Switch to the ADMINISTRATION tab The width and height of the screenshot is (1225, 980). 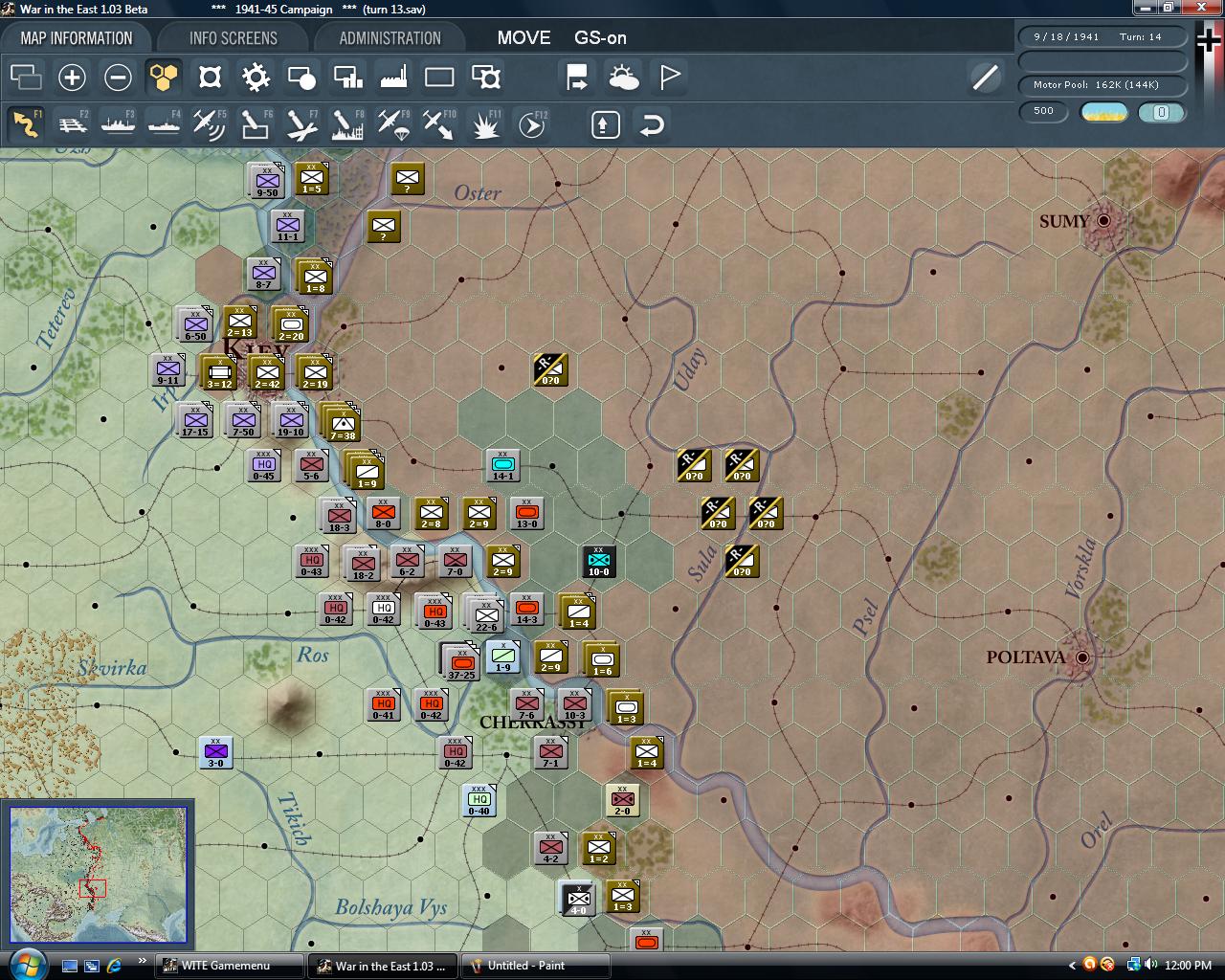coord(390,38)
